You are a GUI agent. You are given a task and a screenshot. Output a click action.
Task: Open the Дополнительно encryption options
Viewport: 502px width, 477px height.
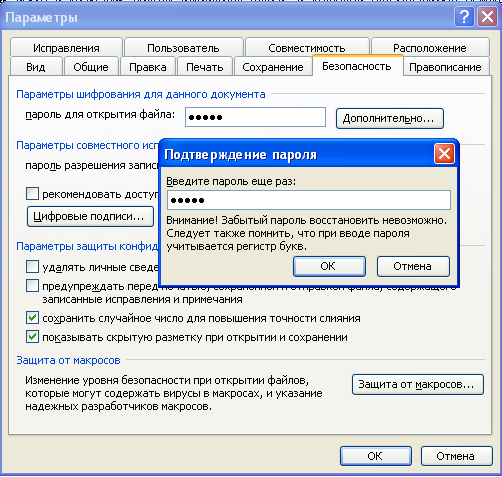(390, 118)
